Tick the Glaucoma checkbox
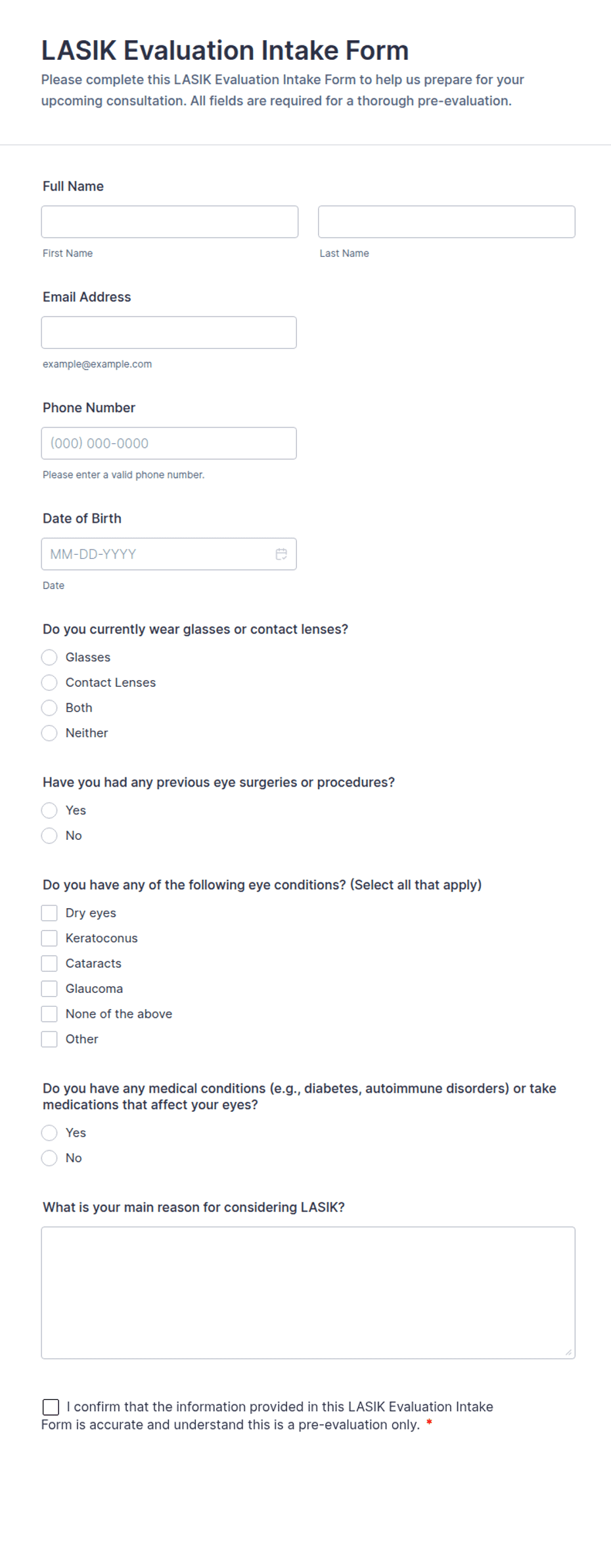The height and width of the screenshot is (1568, 611). coord(49,989)
